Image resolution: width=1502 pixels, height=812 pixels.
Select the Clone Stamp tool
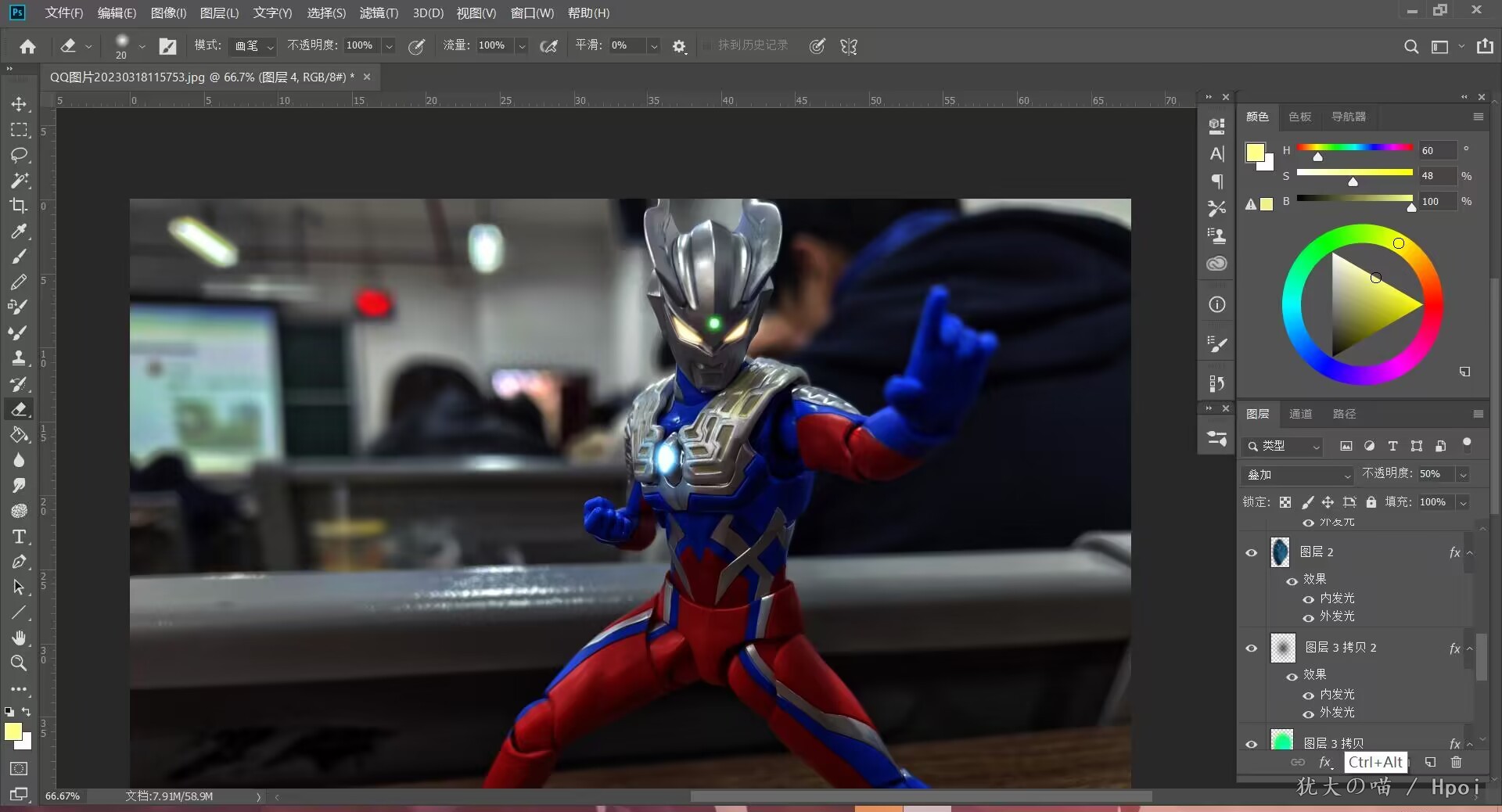pos(19,358)
